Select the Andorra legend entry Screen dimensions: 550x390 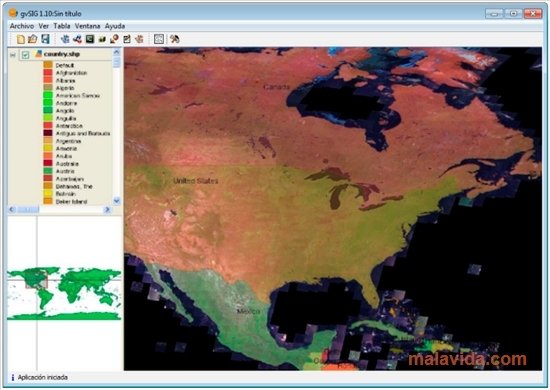(66, 103)
